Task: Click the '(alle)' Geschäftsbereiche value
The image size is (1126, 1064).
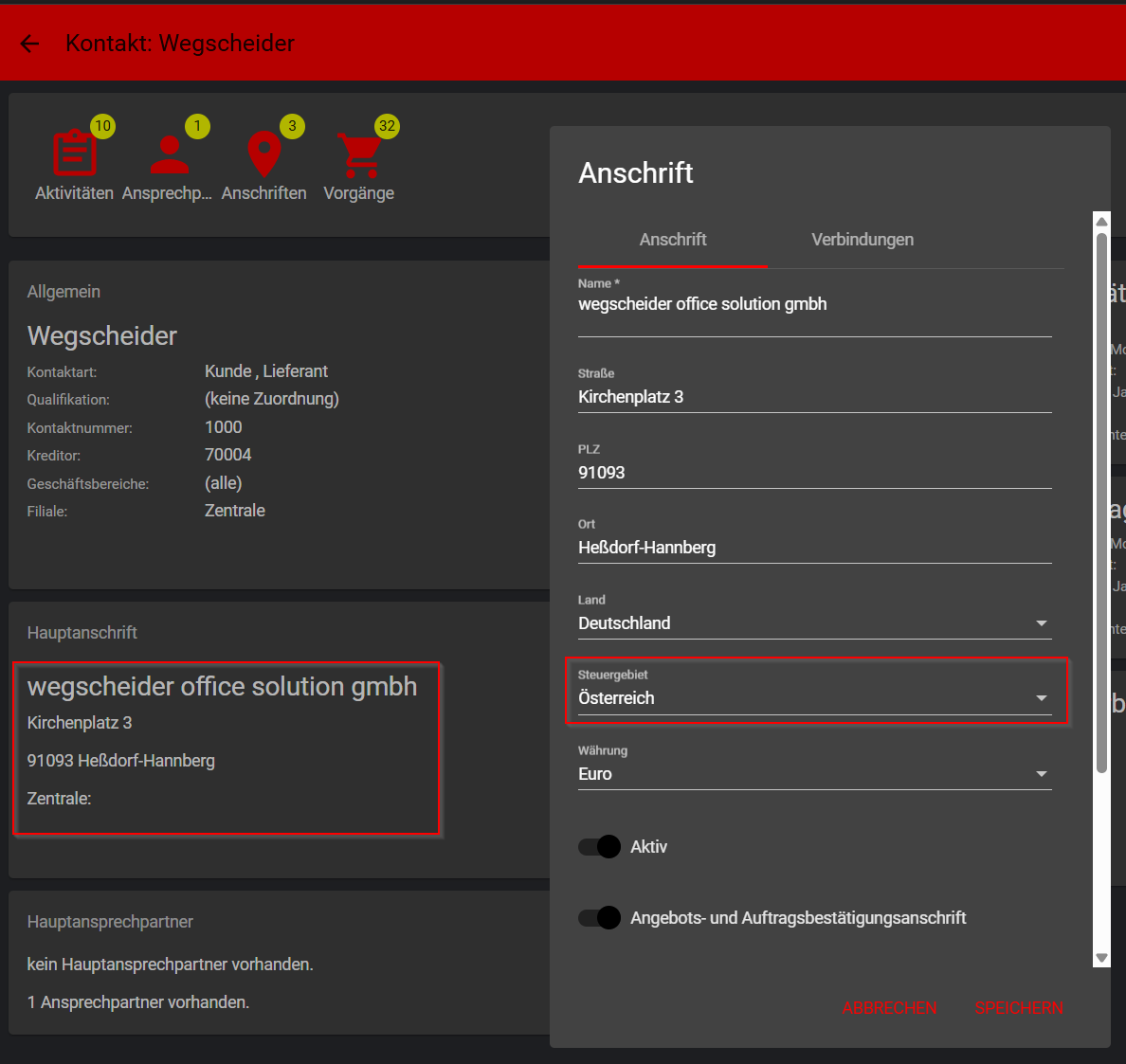Action: [224, 483]
